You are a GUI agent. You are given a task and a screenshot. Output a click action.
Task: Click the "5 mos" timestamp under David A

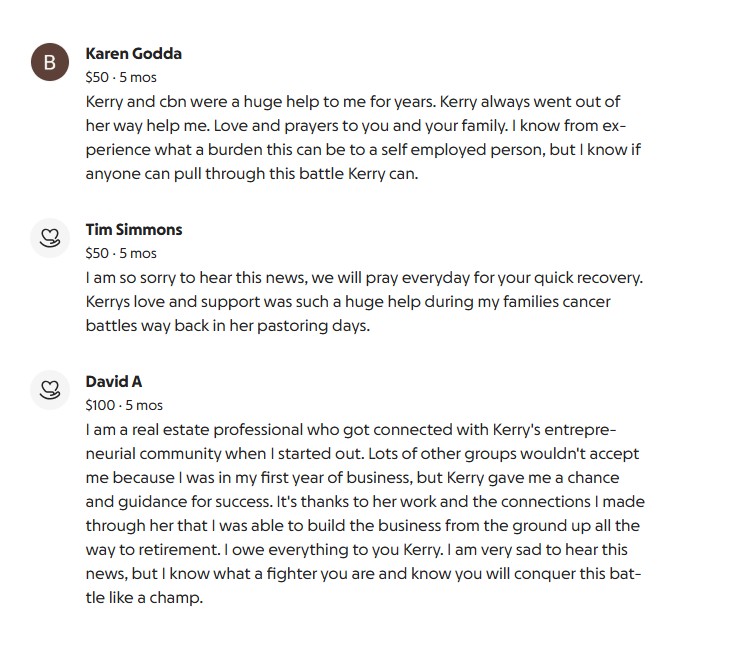(x=144, y=405)
